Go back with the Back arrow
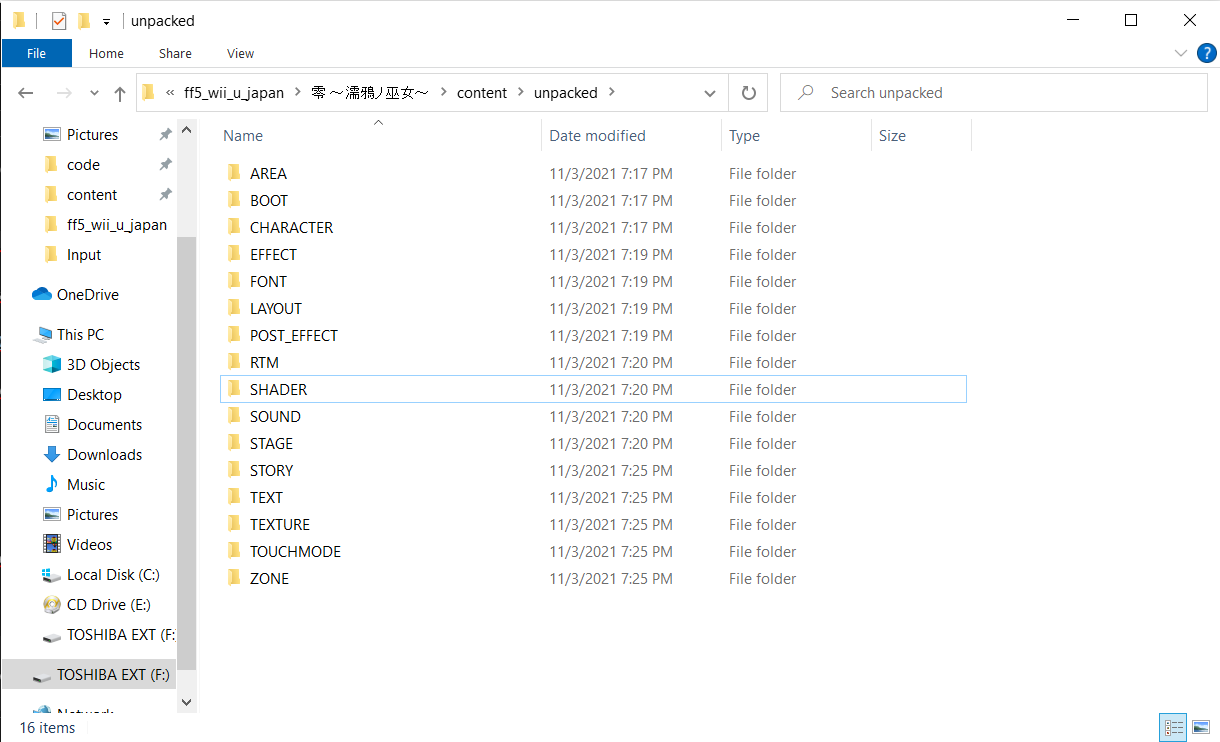This screenshot has height=742, width=1220. [26, 93]
